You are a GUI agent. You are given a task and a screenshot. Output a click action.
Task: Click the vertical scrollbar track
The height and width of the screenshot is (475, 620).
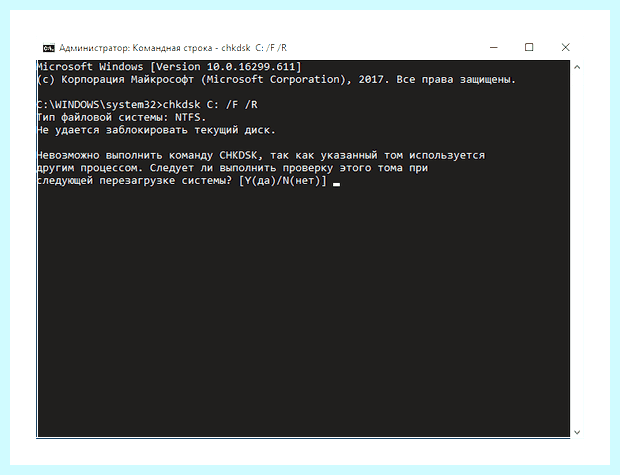pos(577,250)
